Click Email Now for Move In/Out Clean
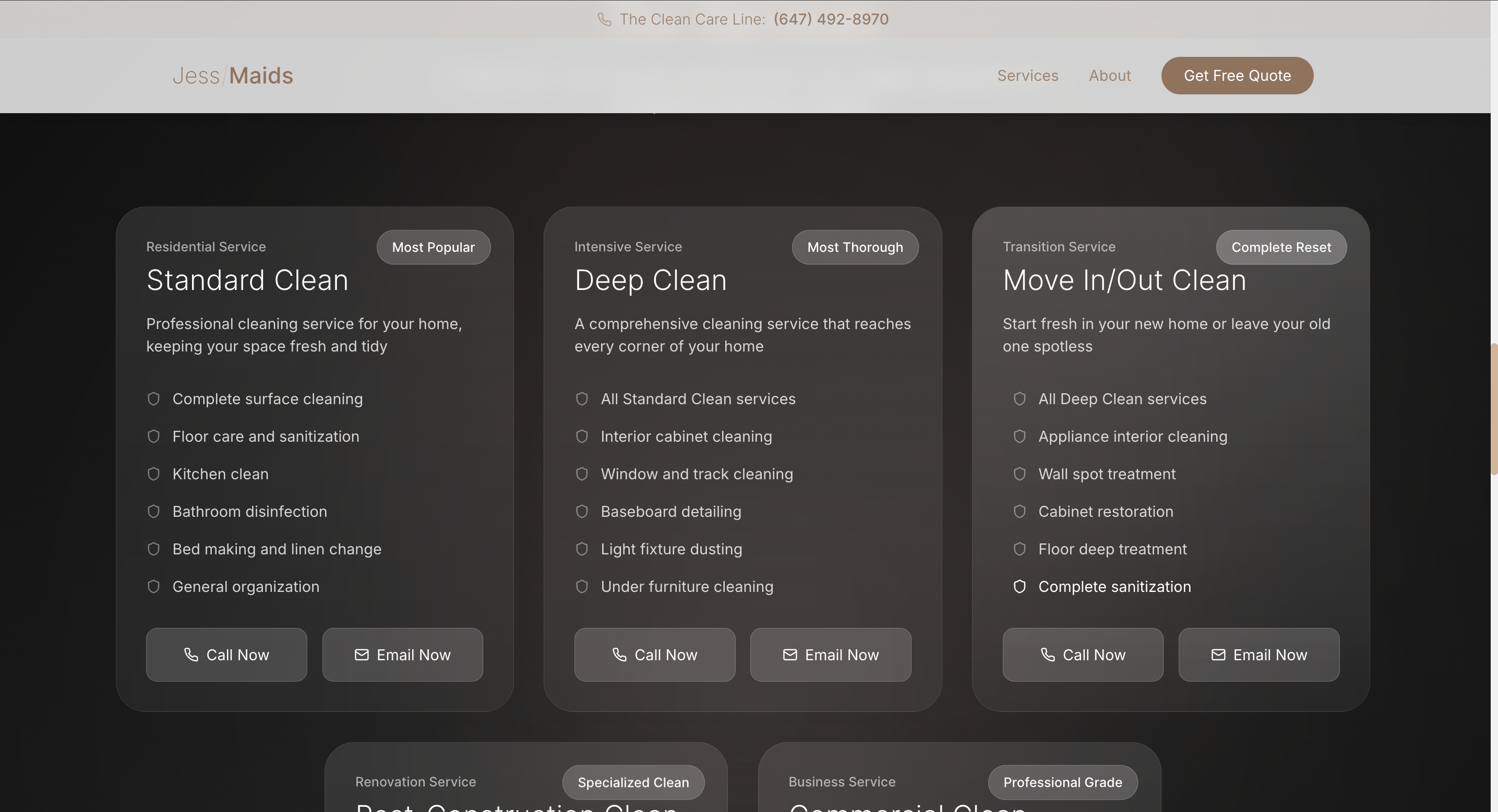This screenshot has height=812, width=1498. point(1259,655)
